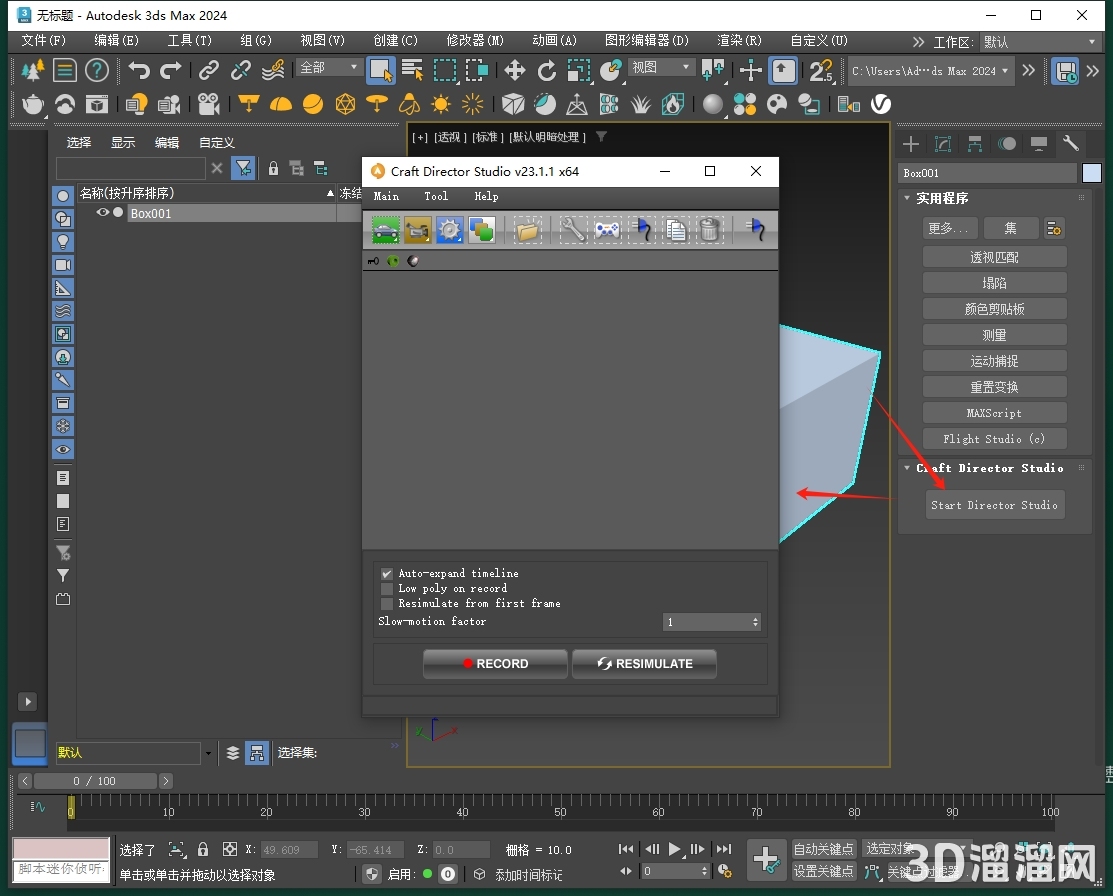Toggle visibility eye of Box001

click(102, 212)
